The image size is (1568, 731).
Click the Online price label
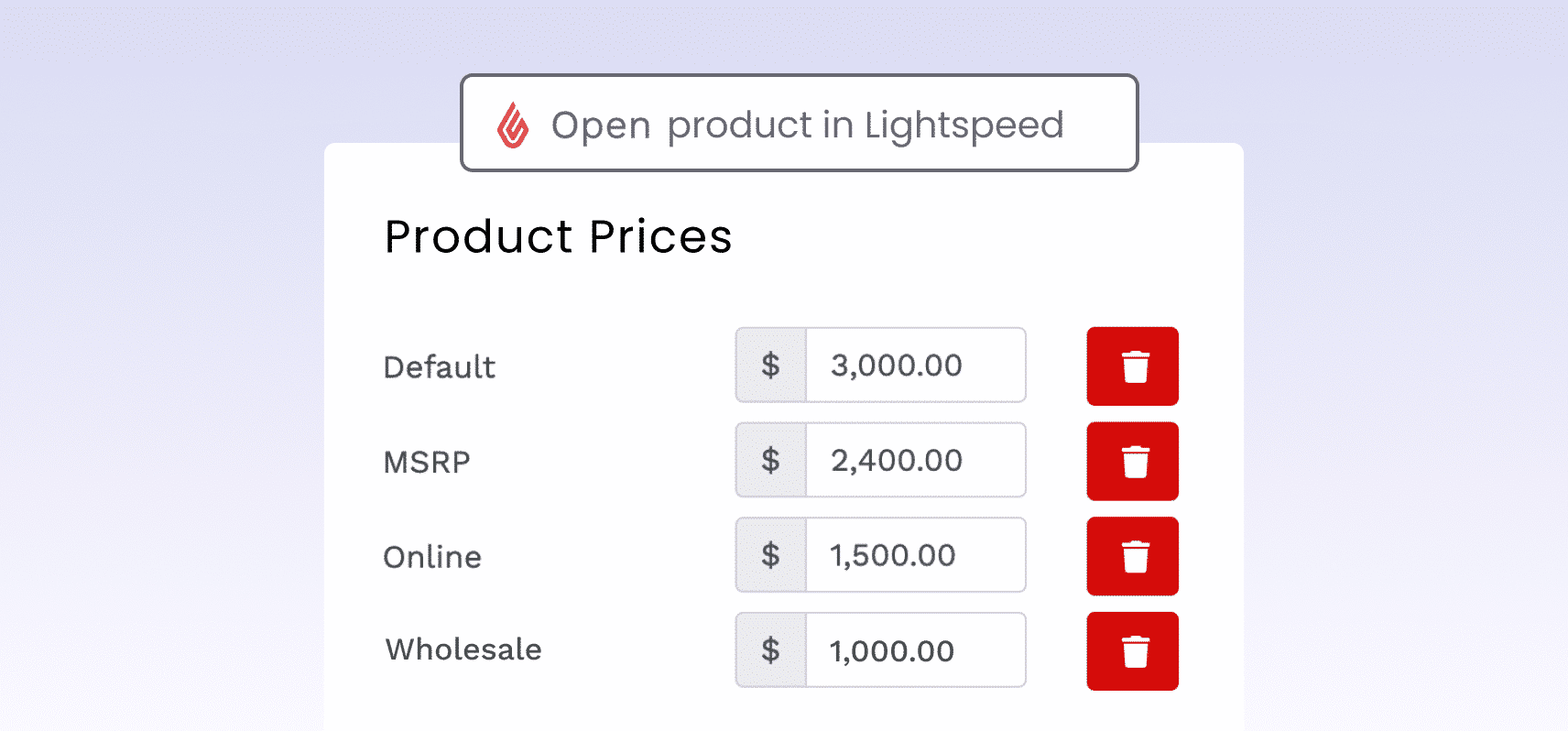click(x=432, y=557)
